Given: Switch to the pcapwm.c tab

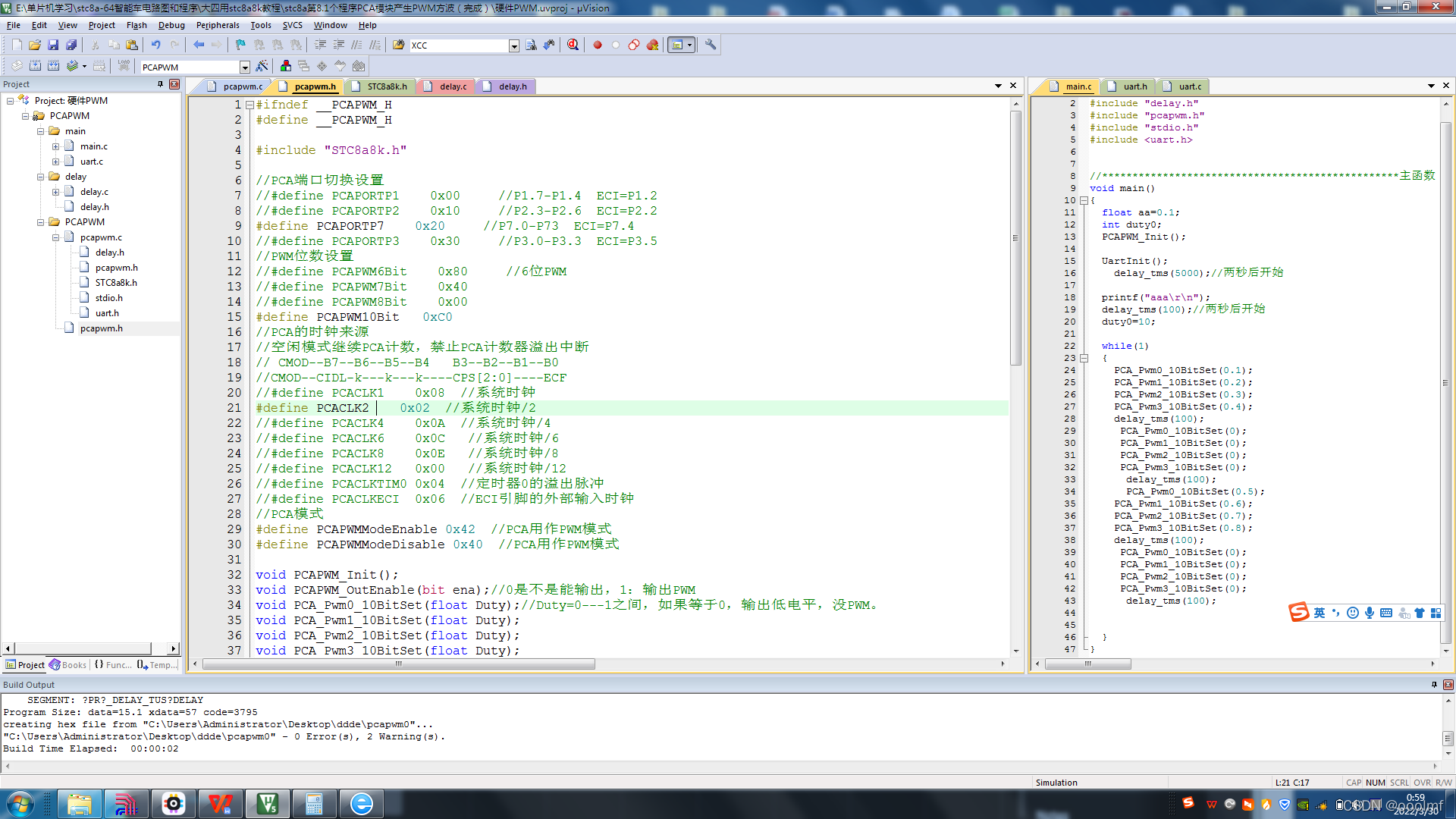Looking at the screenshot, I should click(x=235, y=86).
